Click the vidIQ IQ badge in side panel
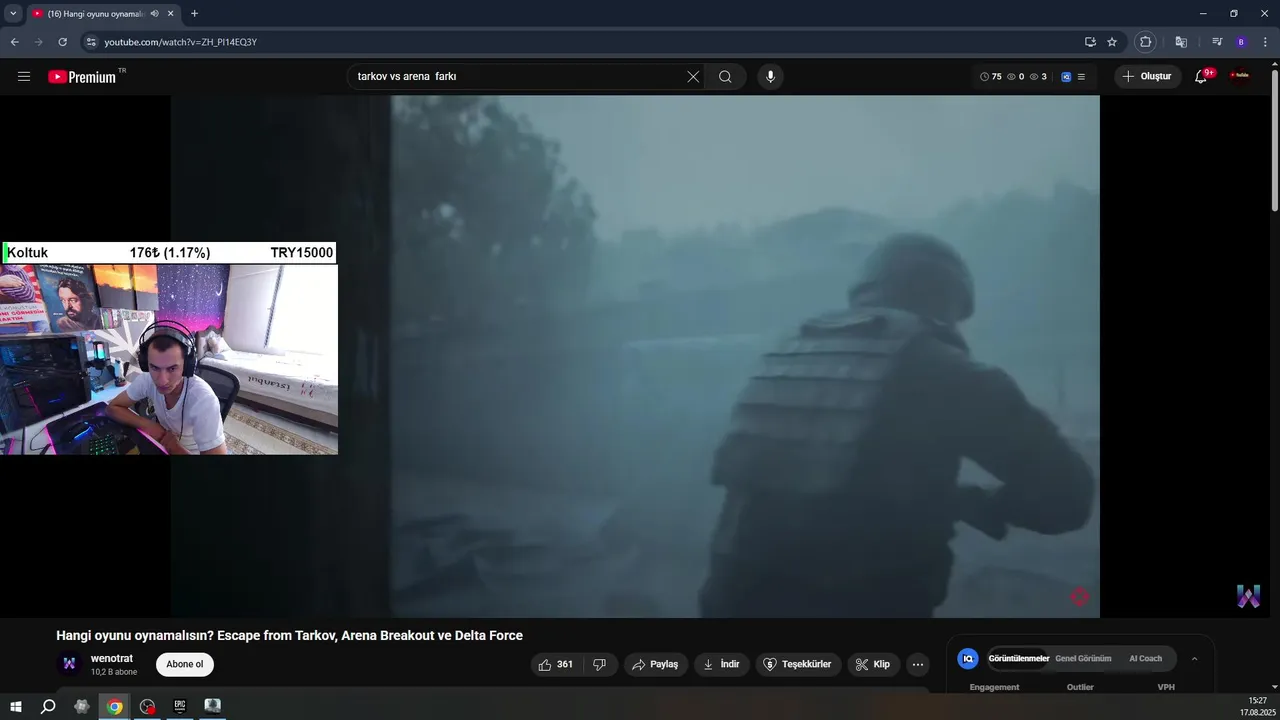This screenshot has height=720, width=1280. [967, 658]
